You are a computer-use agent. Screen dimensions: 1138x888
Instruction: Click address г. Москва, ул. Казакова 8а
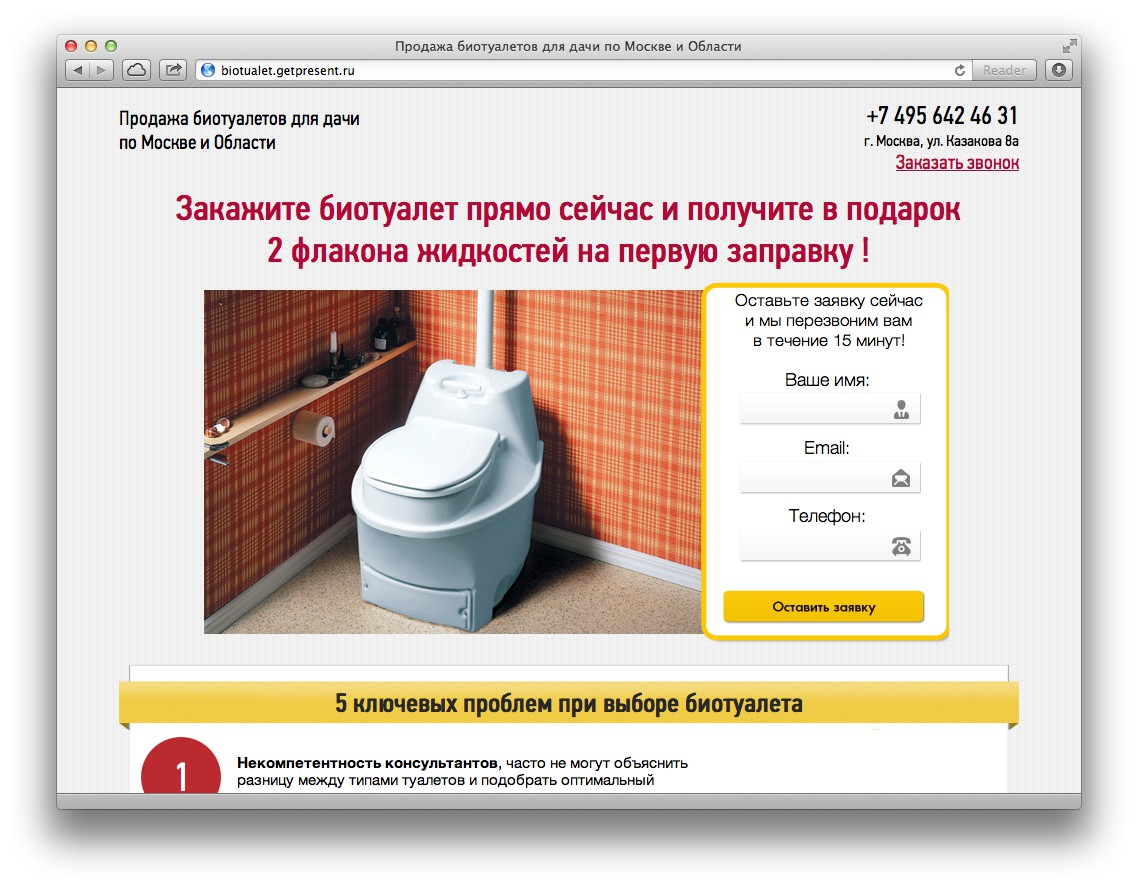[941, 141]
